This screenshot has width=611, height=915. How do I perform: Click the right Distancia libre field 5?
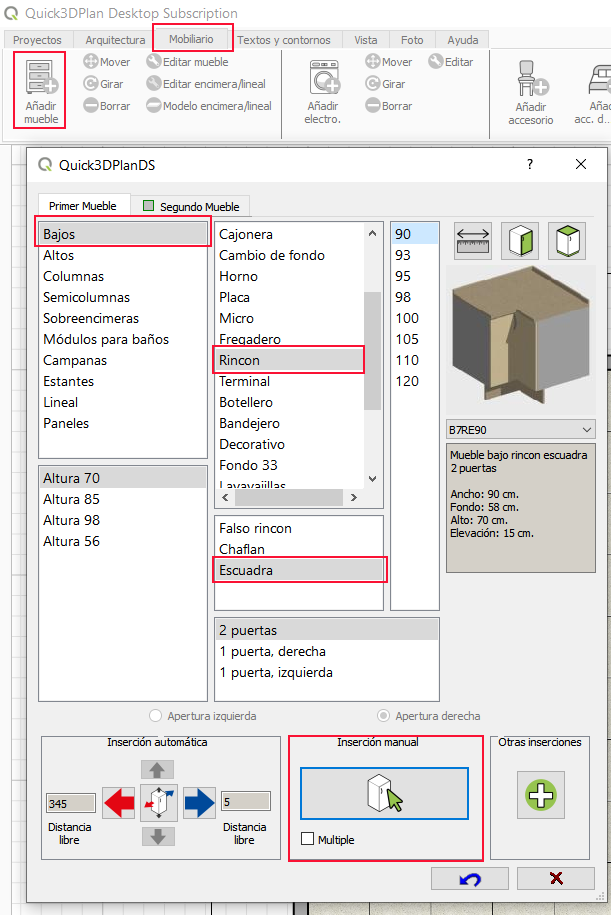pos(246,801)
